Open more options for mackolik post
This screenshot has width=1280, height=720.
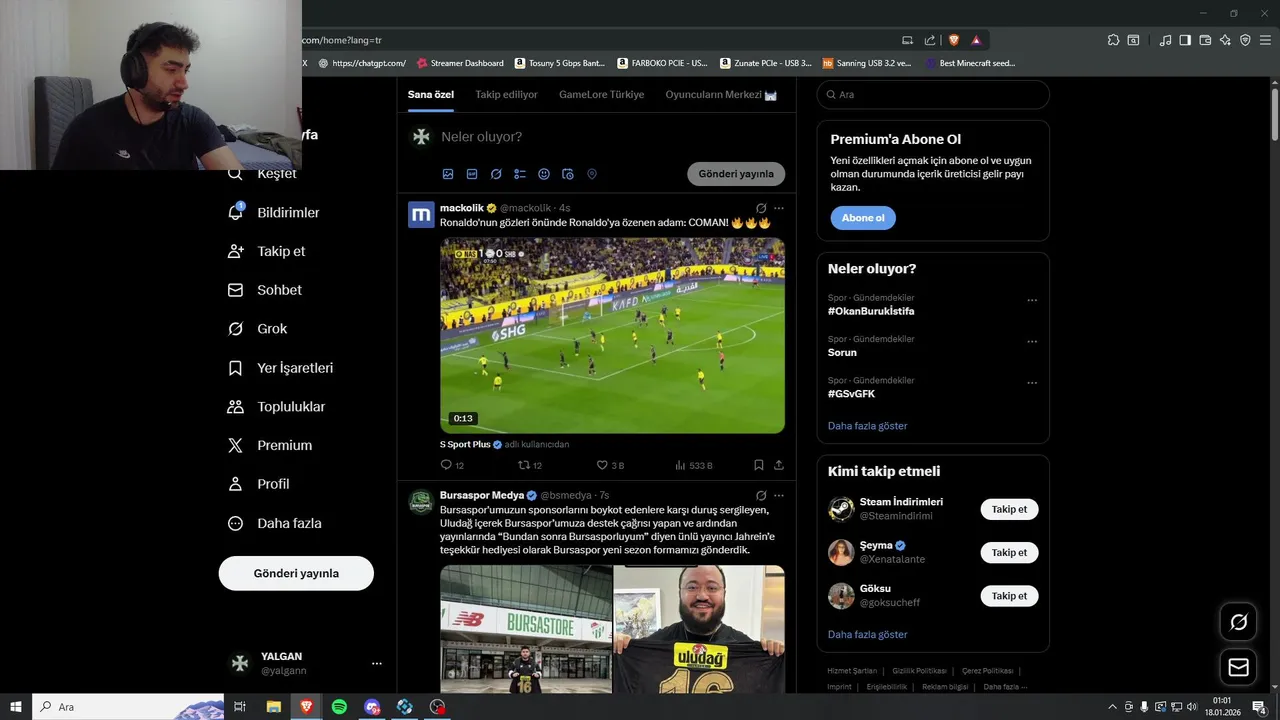(779, 208)
